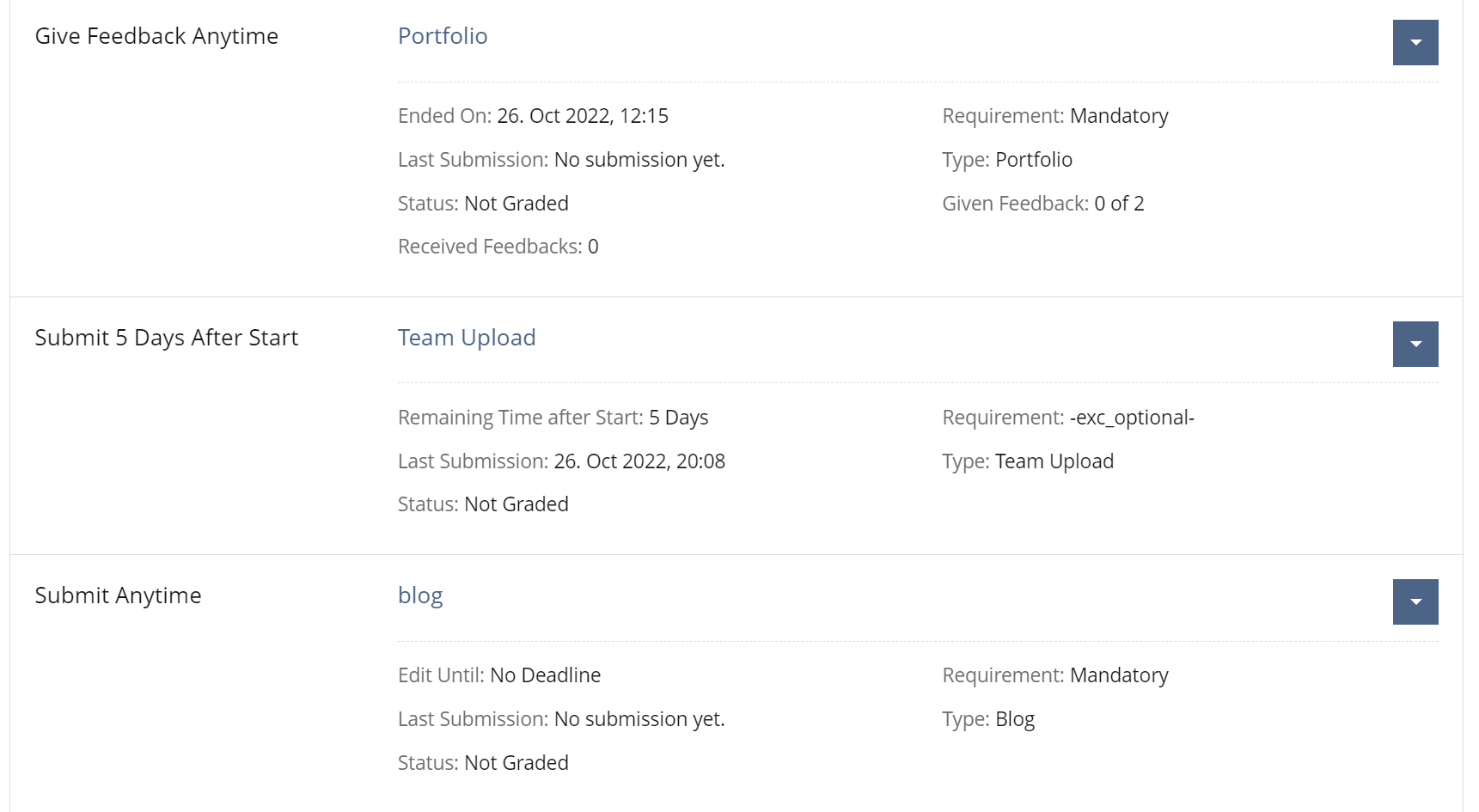
Task: Open the Team Upload assignment link
Action: [467, 338]
